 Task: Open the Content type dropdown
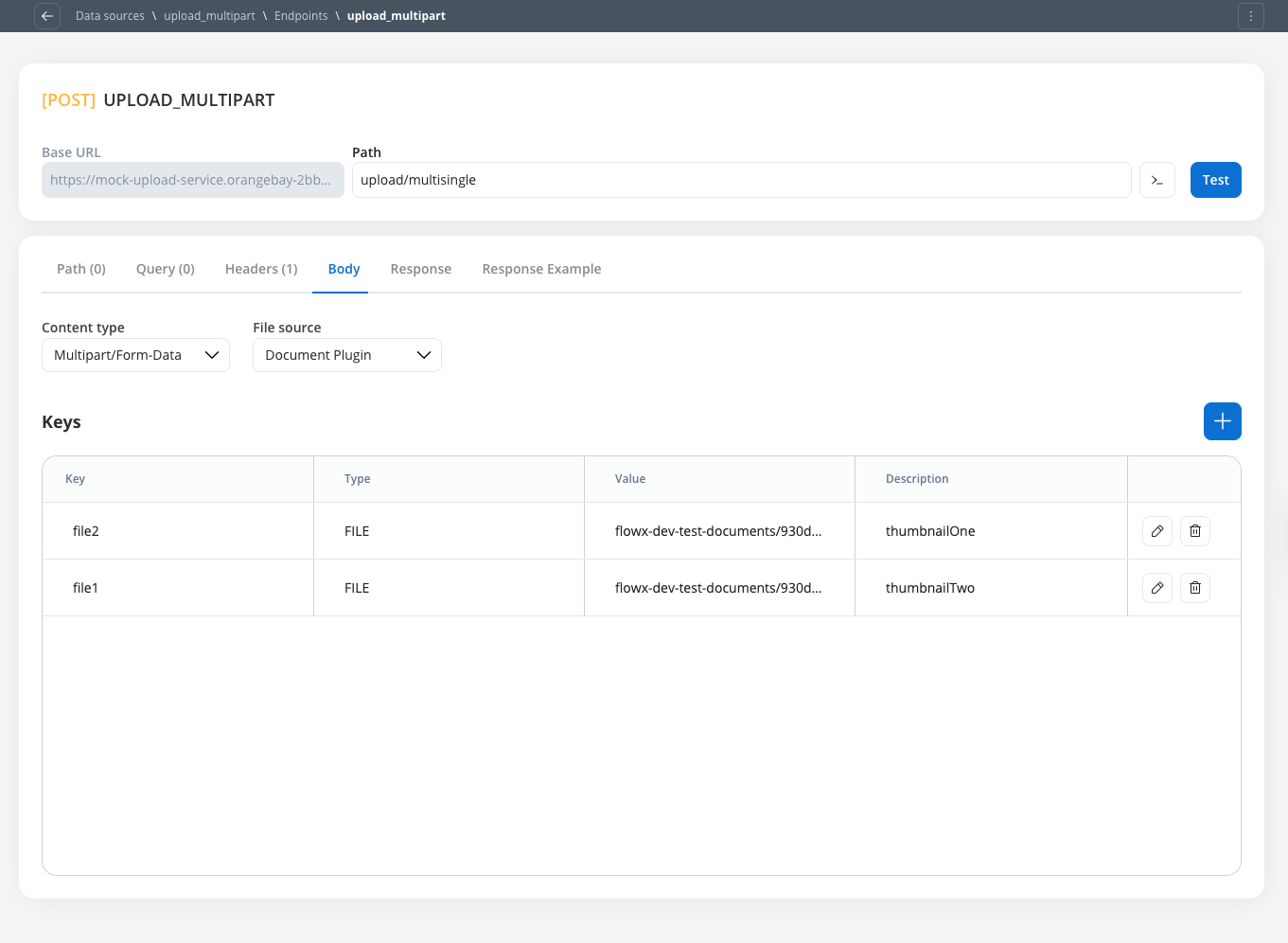coord(135,355)
